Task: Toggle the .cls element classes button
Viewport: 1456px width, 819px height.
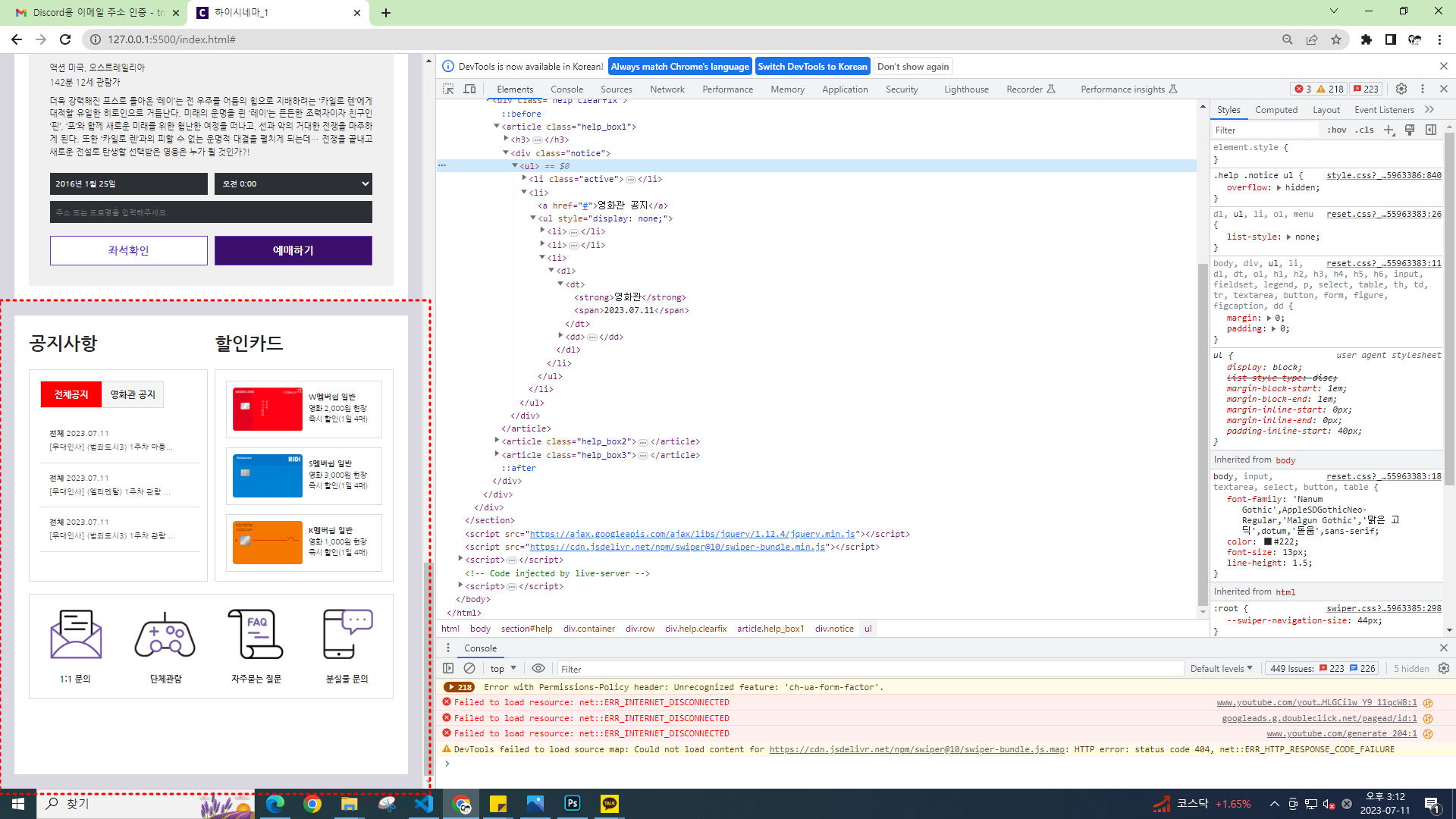Action: pos(1366,130)
